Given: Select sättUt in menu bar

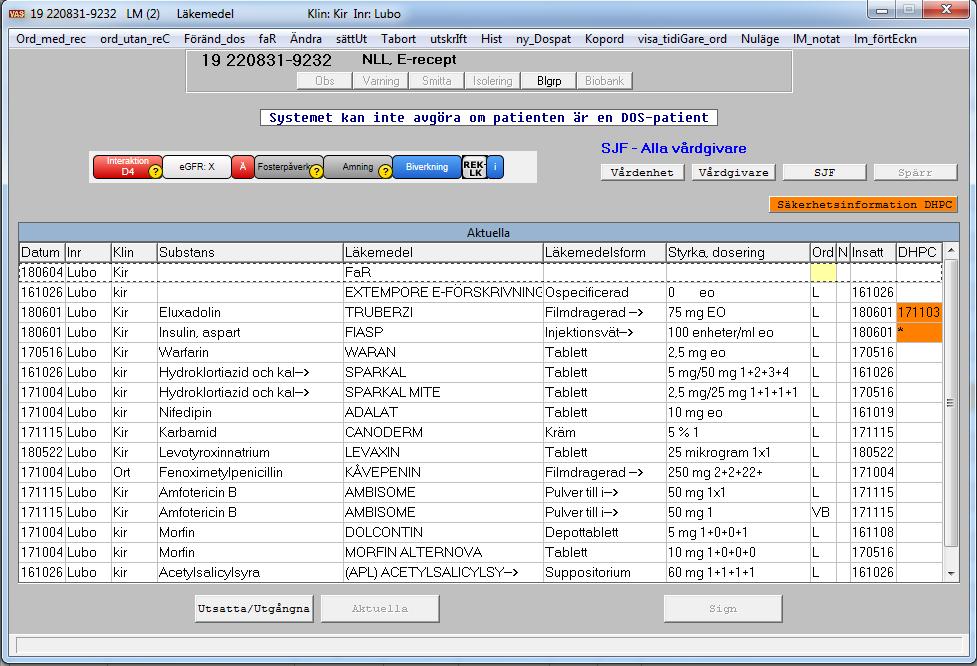Looking at the screenshot, I should click(x=351, y=39).
